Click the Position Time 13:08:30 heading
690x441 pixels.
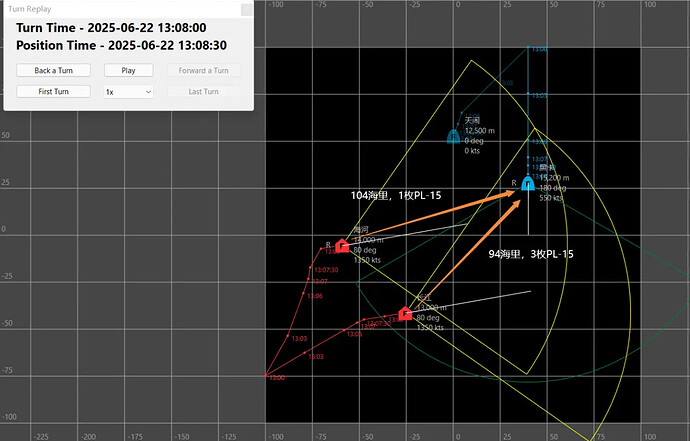tap(121, 45)
